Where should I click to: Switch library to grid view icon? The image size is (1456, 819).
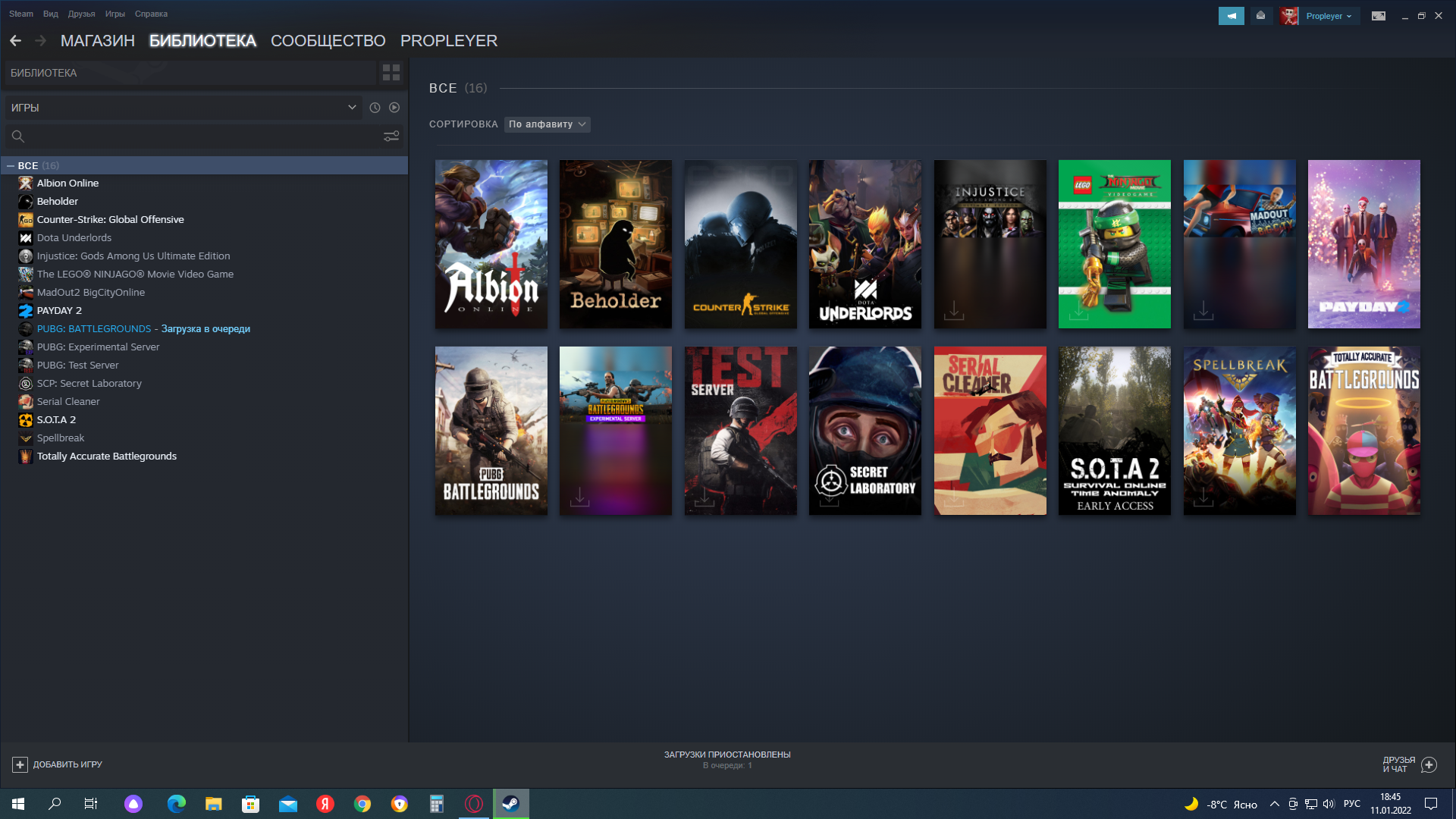[391, 73]
